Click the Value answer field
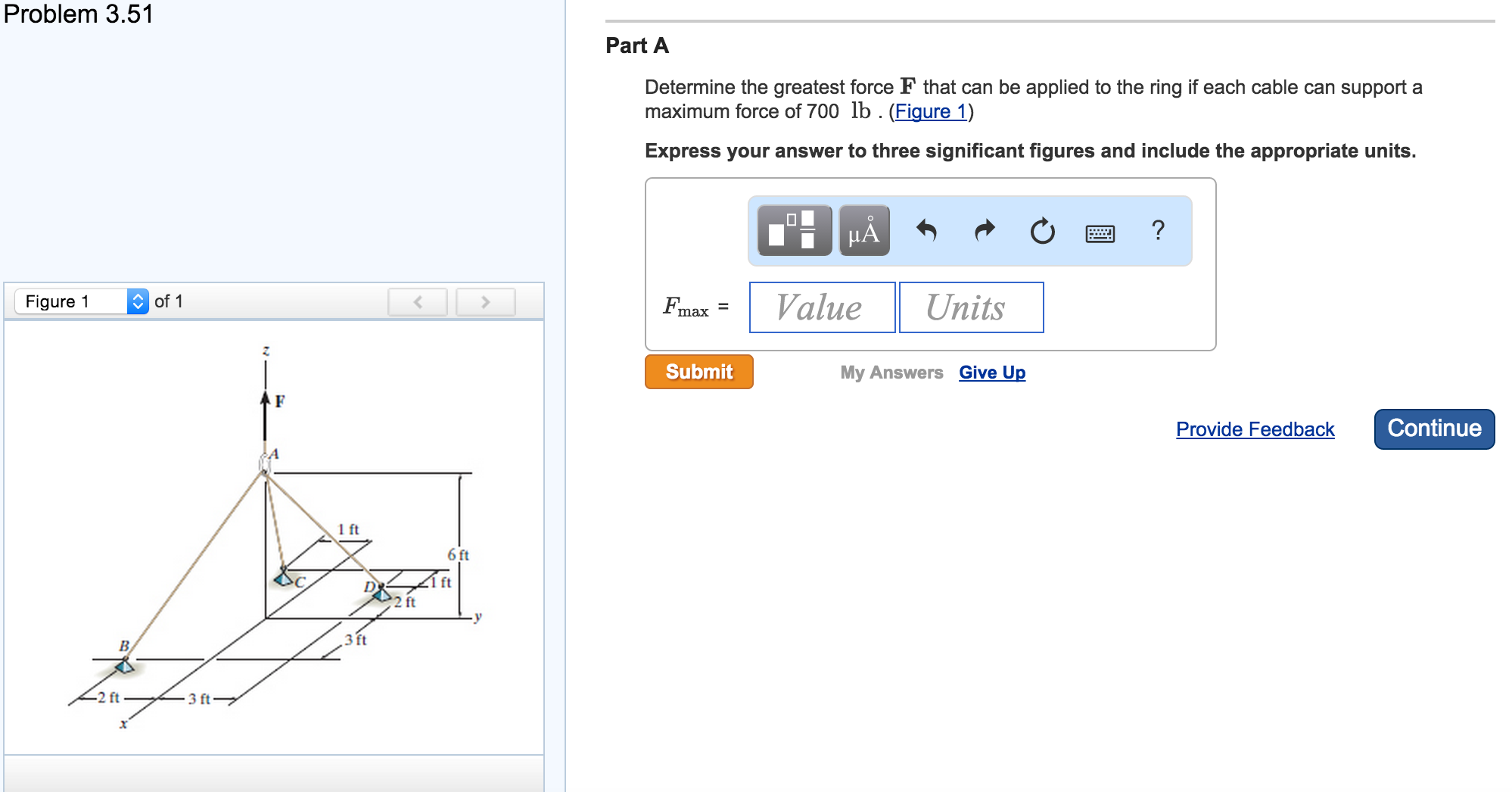 [822, 307]
